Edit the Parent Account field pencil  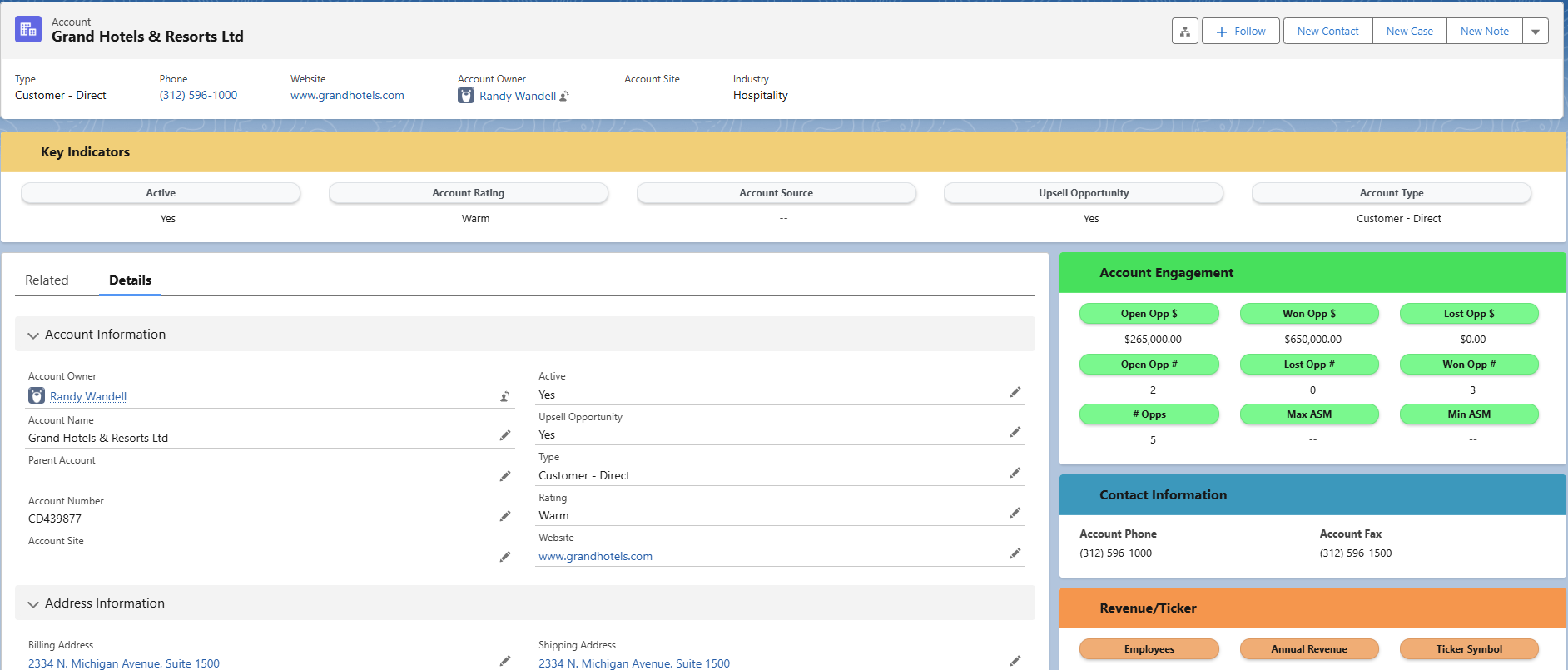point(504,476)
